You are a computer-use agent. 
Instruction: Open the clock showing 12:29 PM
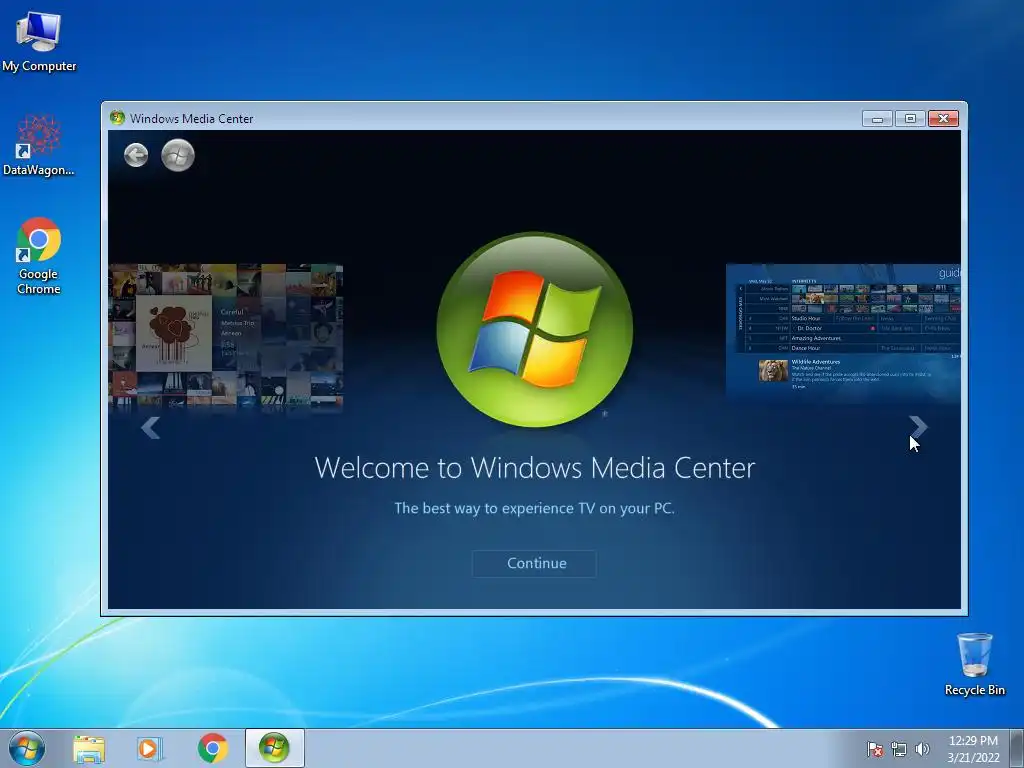(973, 748)
